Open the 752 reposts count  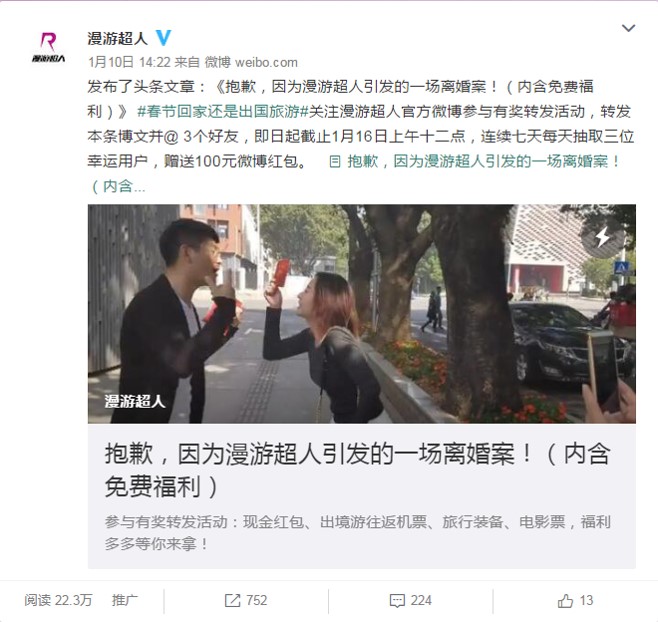256,601
